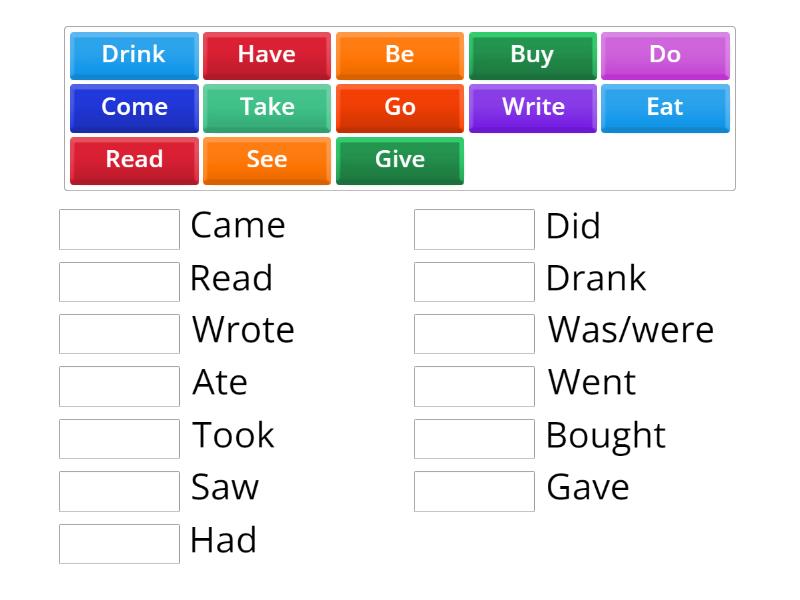
Task: Click the Take tile
Action: point(266,107)
